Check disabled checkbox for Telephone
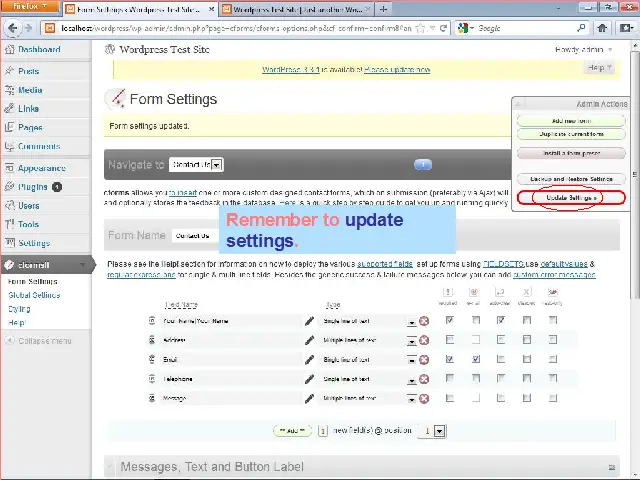This screenshot has width=640, height=480. pos(527,378)
